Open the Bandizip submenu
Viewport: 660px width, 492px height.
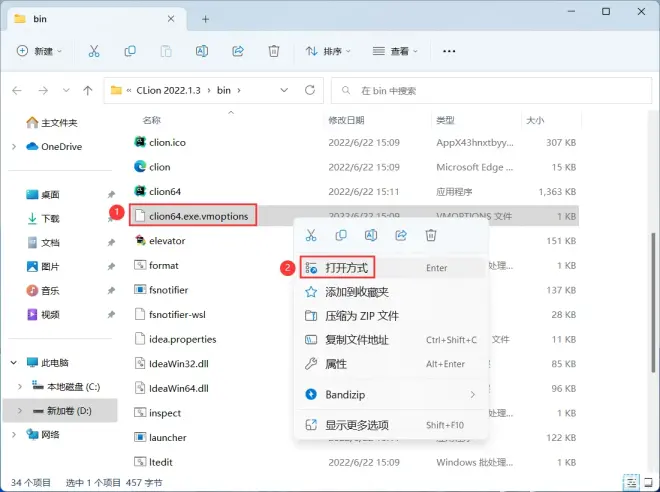pyautogui.click(x=391, y=395)
